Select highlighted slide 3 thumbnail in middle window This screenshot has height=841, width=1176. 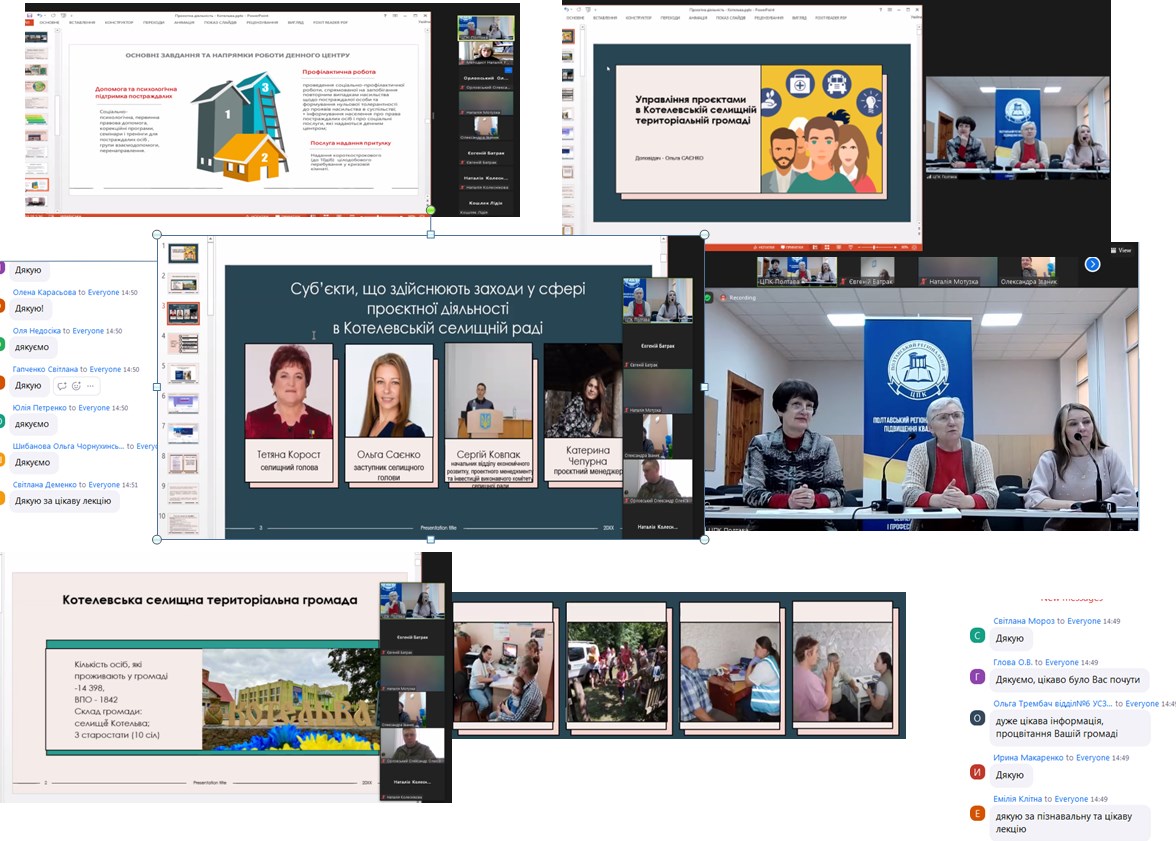coord(183,313)
